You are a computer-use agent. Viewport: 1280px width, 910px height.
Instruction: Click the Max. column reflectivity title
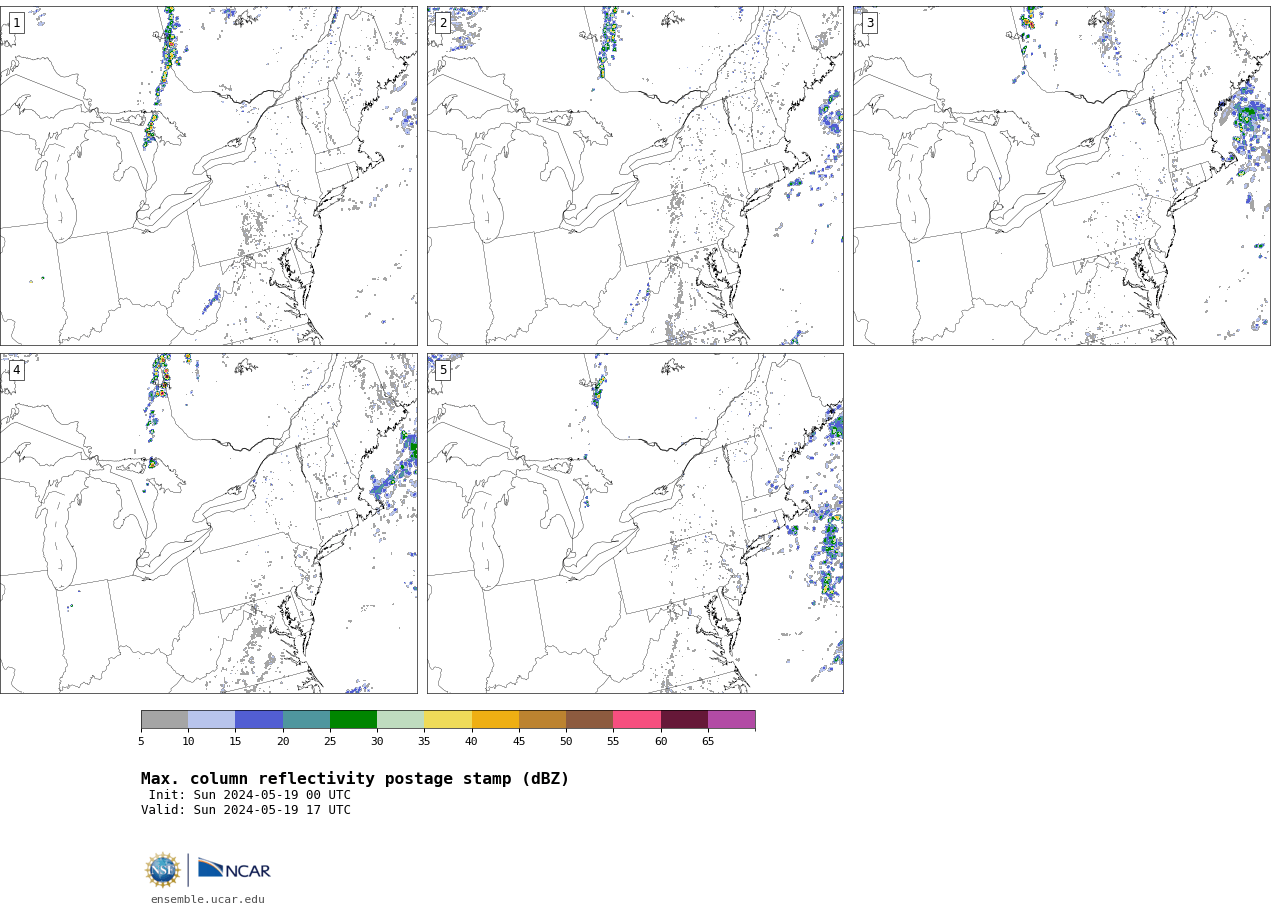click(x=355, y=779)
